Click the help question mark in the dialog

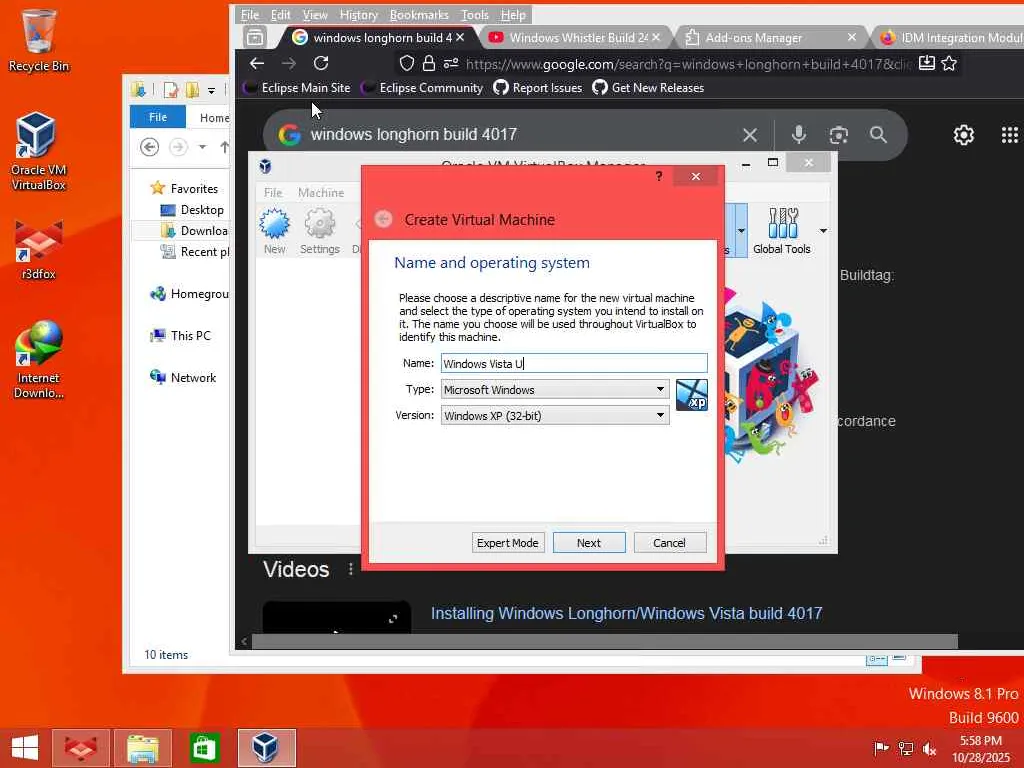pyautogui.click(x=658, y=176)
